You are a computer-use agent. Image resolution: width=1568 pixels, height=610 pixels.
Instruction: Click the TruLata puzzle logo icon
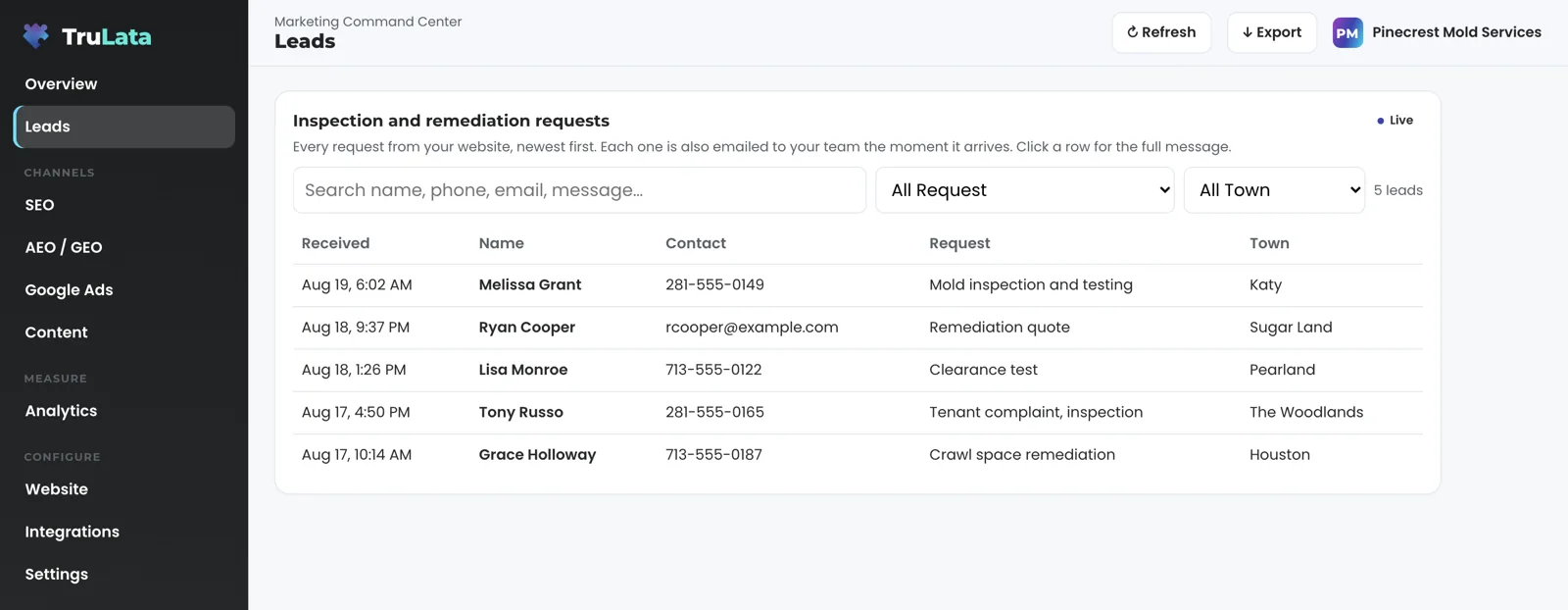36,36
